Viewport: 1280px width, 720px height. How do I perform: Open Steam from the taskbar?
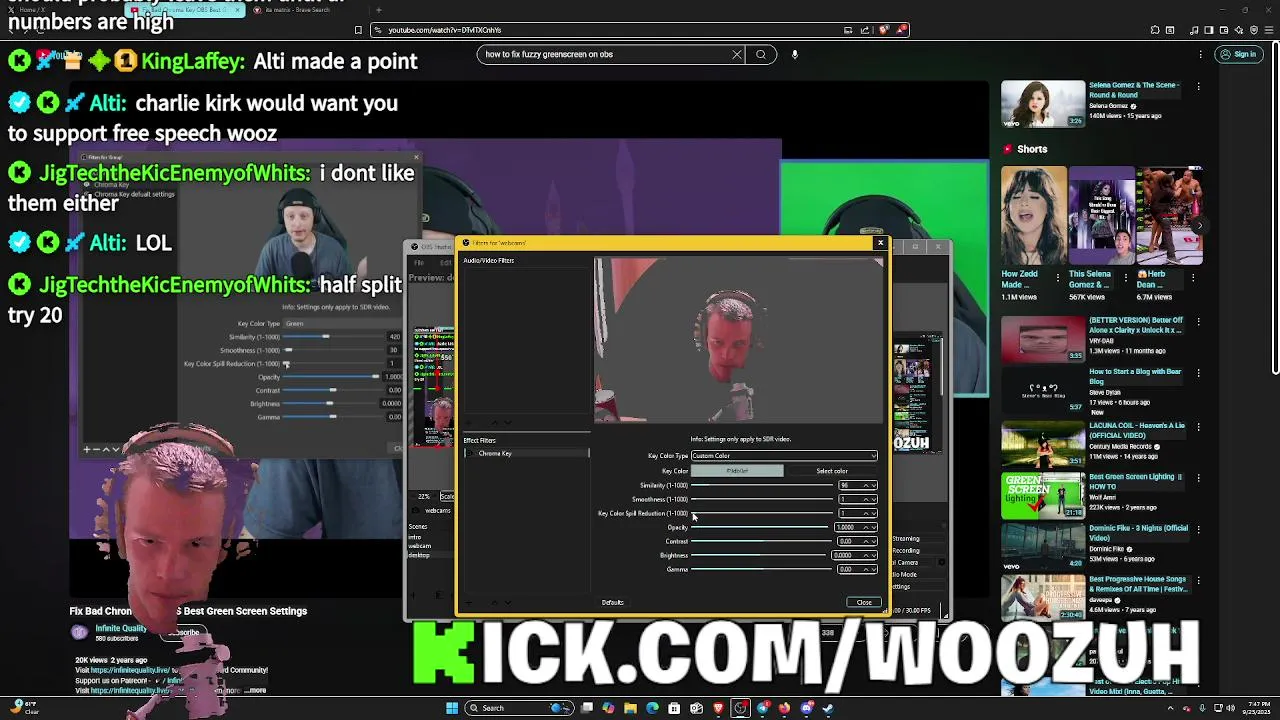pos(828,708)
